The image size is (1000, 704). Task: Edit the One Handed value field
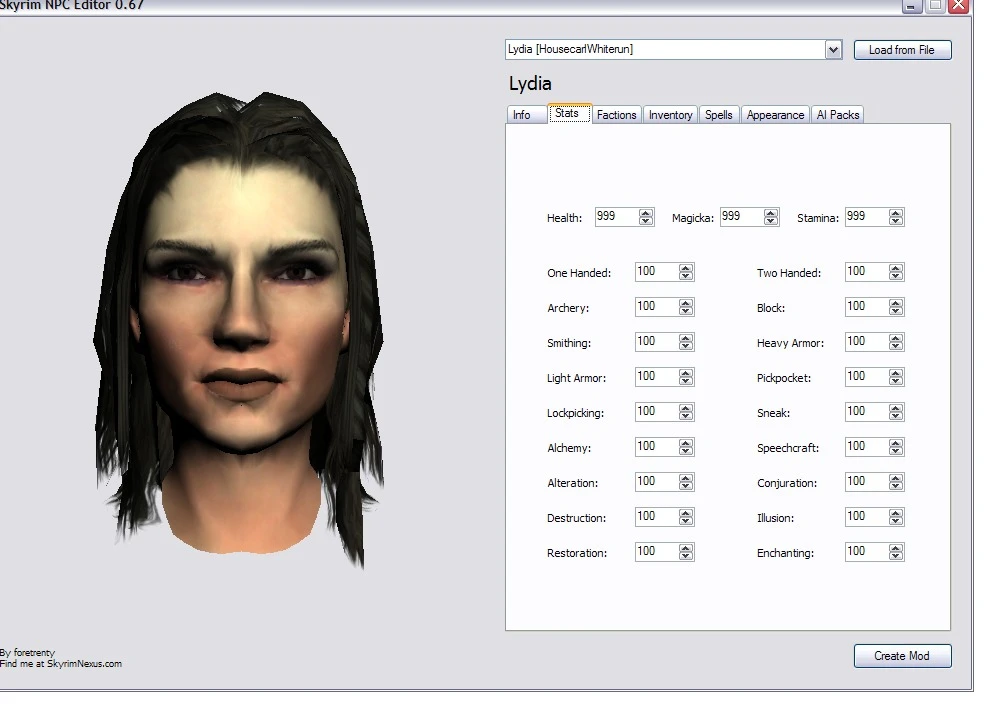[x=657, y=272]
